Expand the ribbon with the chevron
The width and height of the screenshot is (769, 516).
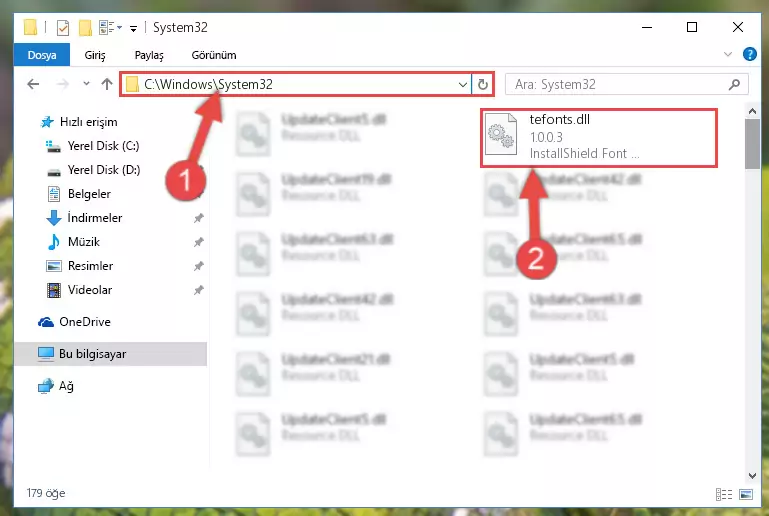click(728, 54)
